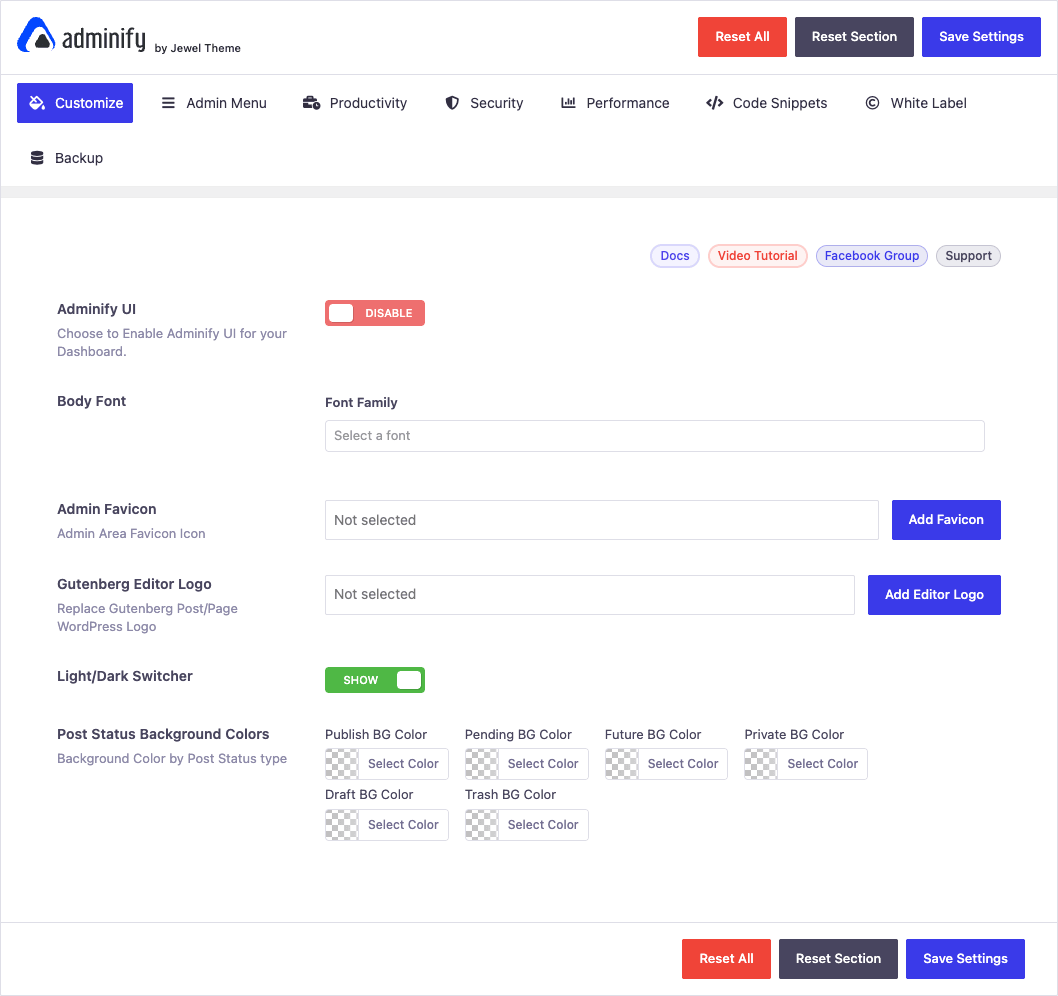Go to the Security tab
Screen dimensions: 1058x996
pos(484,103)
